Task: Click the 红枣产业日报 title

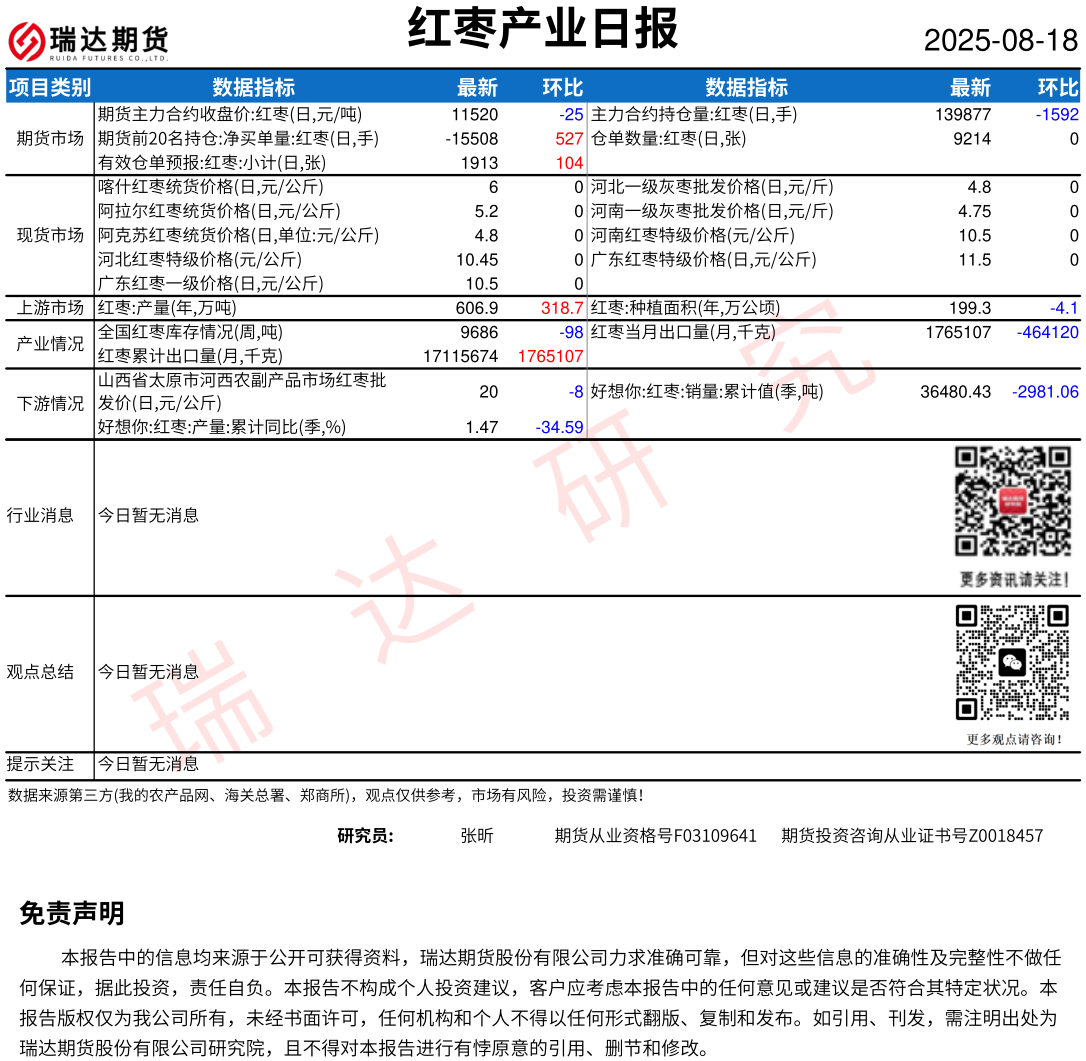Action: point(543,29)
